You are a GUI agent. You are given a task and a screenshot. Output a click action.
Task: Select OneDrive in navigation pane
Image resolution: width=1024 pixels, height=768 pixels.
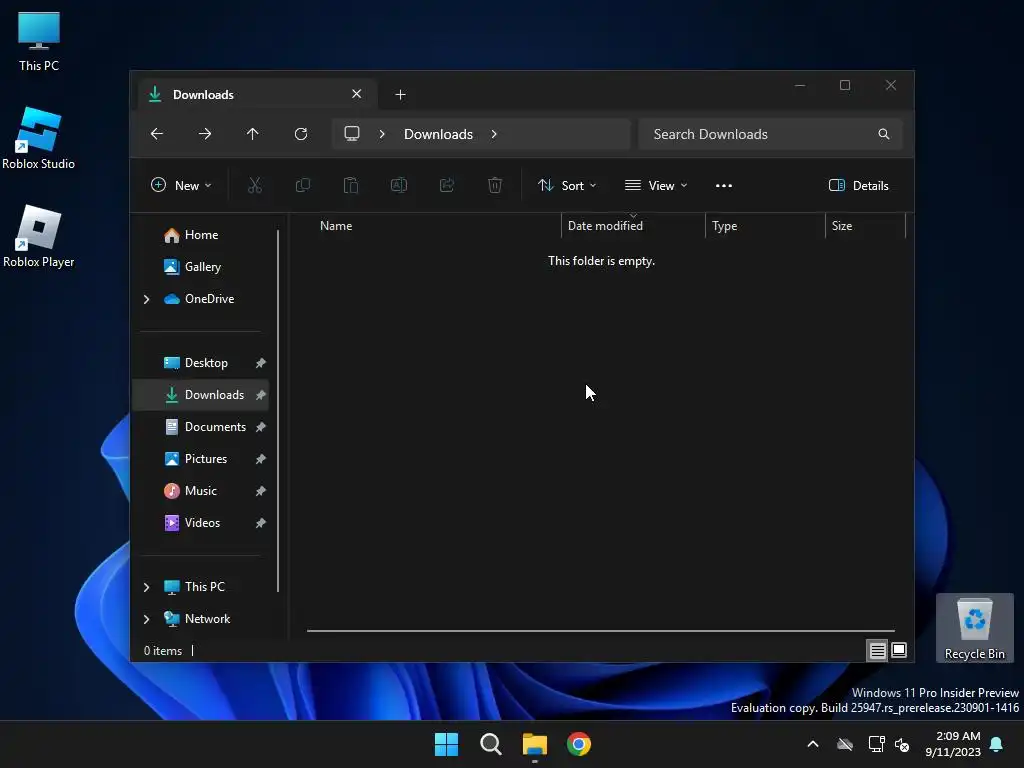(x=209, y=299)
